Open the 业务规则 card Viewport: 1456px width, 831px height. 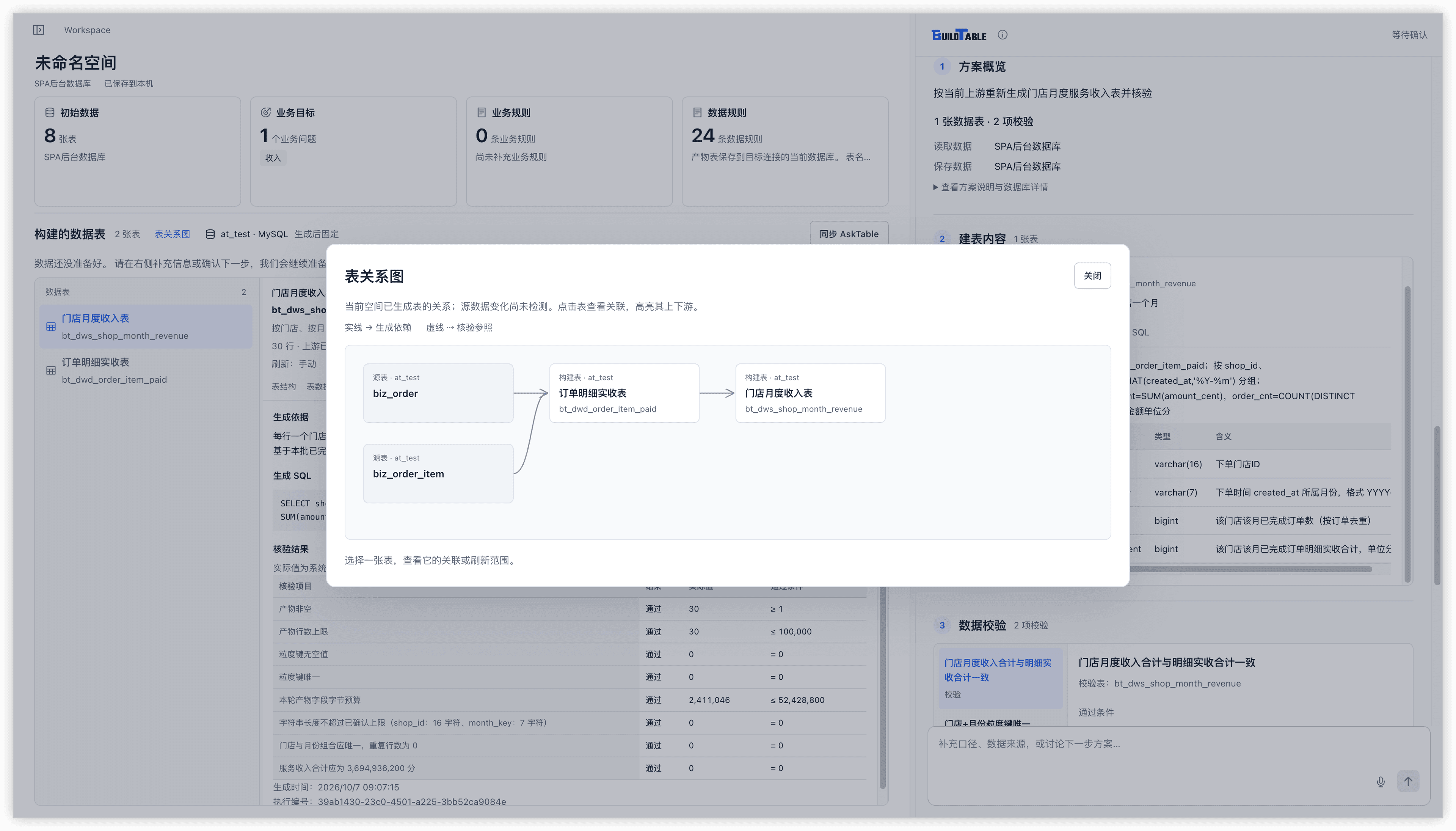[569, 151]
